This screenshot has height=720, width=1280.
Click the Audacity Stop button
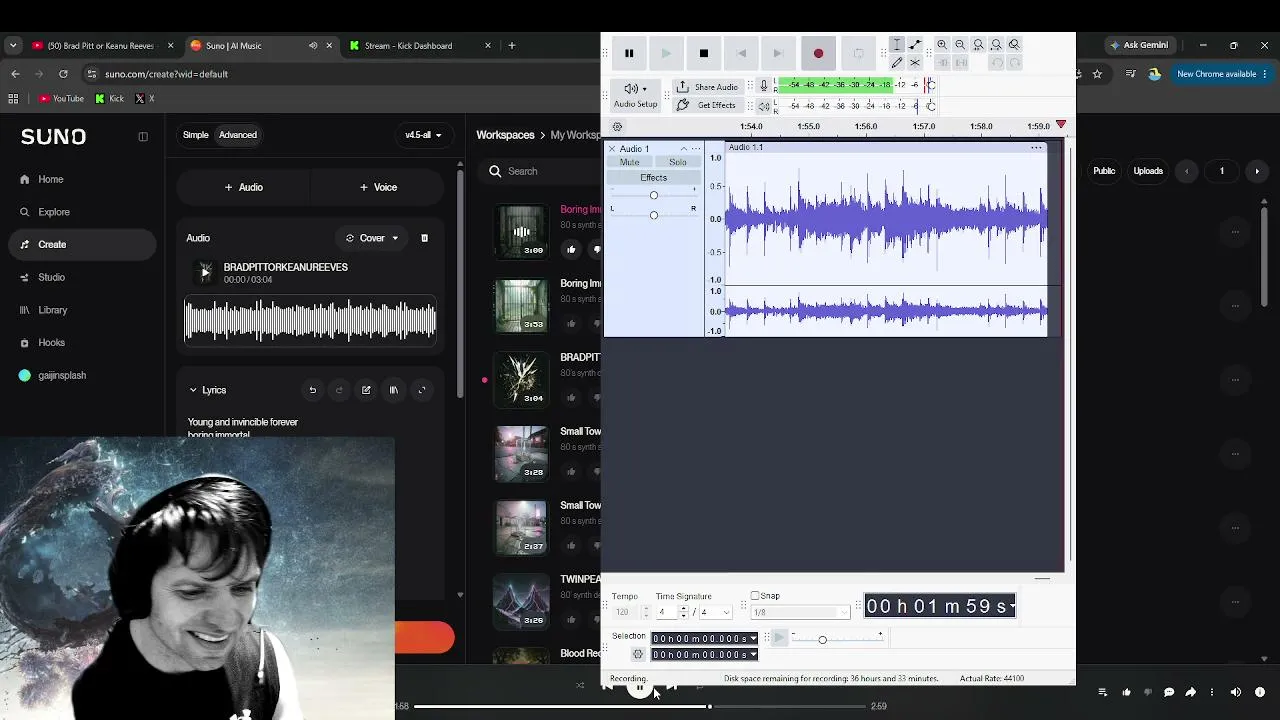click(703, 54)
